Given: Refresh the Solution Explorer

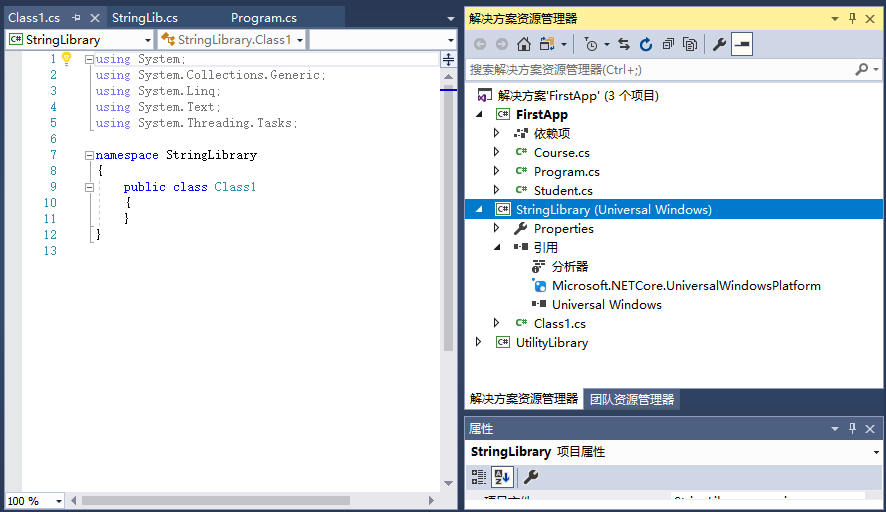Looking at the screenshot, I should (646, 44).
